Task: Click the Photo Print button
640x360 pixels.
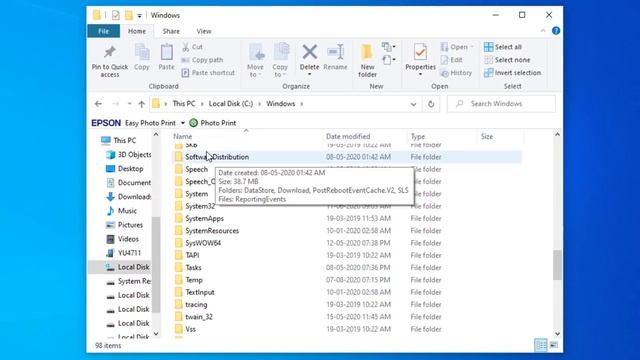Action: [x=213, y=123]
